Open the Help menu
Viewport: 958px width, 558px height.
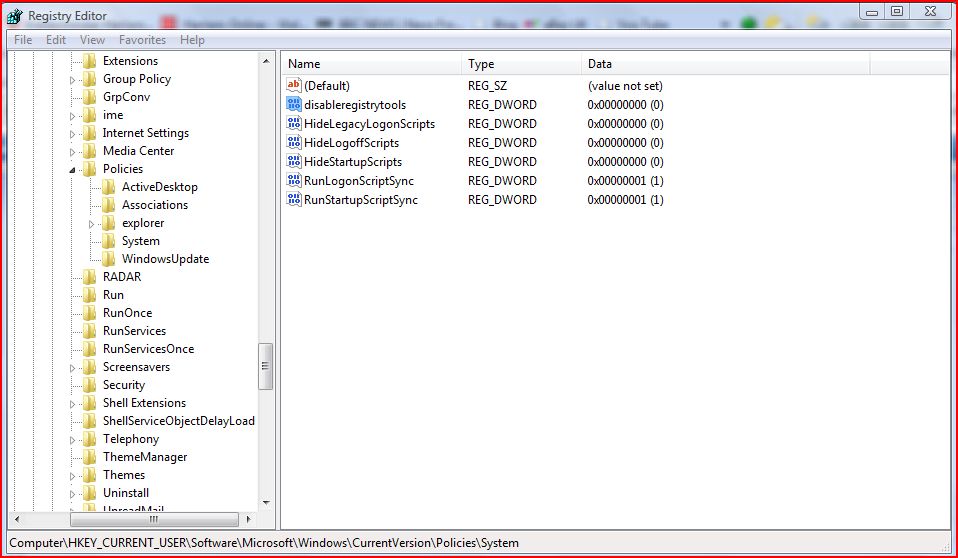pos(192,40)
